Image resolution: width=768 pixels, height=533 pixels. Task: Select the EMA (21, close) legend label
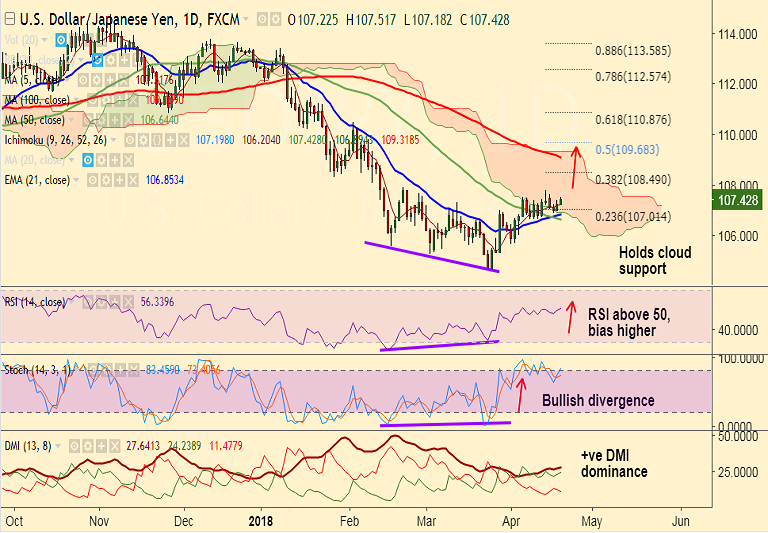click(37, 180)
